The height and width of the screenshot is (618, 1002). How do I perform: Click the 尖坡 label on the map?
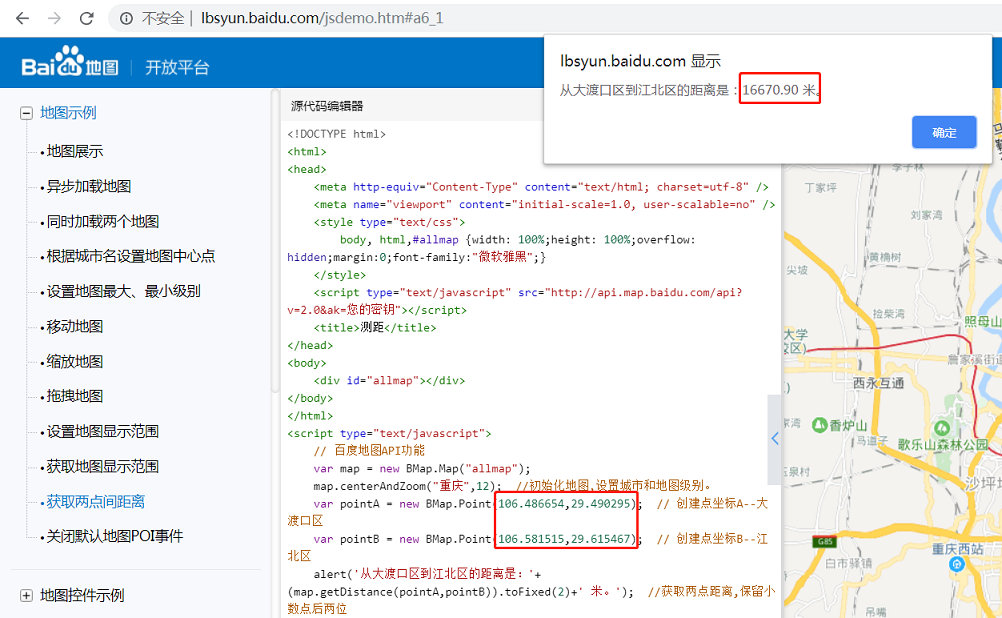797,270
